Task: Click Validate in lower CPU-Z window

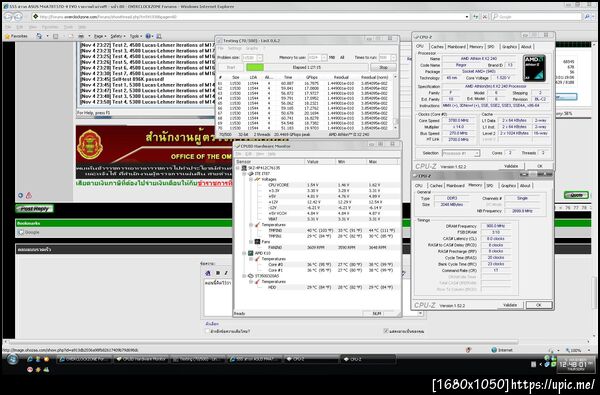Action: coord(510,305)
